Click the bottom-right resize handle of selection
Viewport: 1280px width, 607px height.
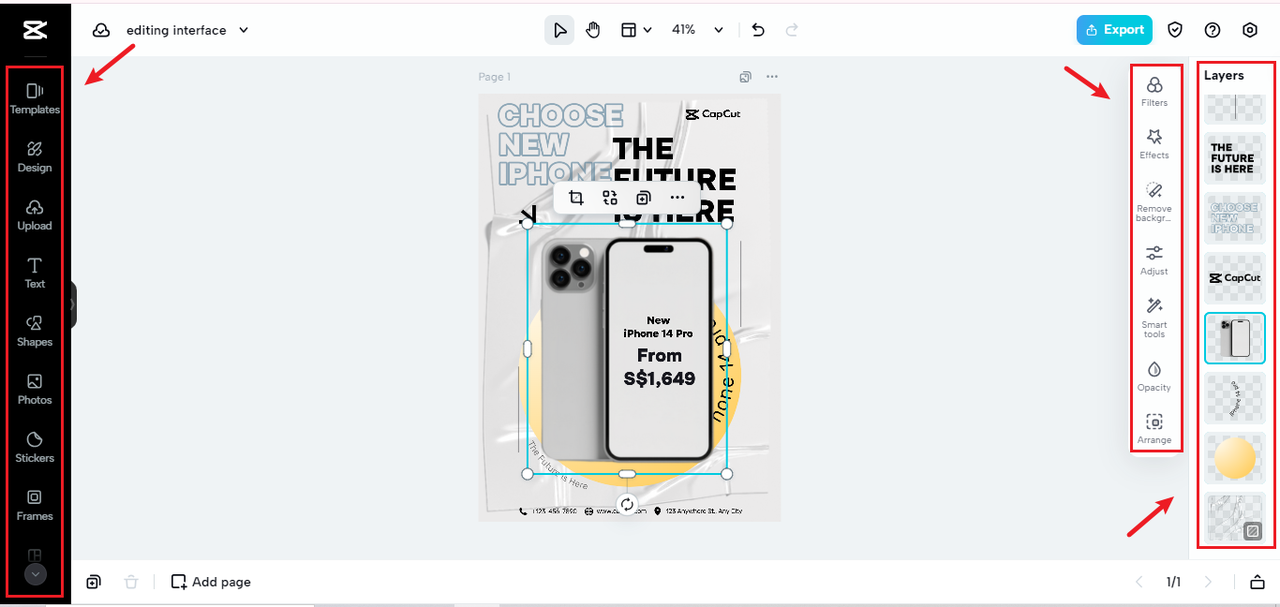[x=727, y=474]
